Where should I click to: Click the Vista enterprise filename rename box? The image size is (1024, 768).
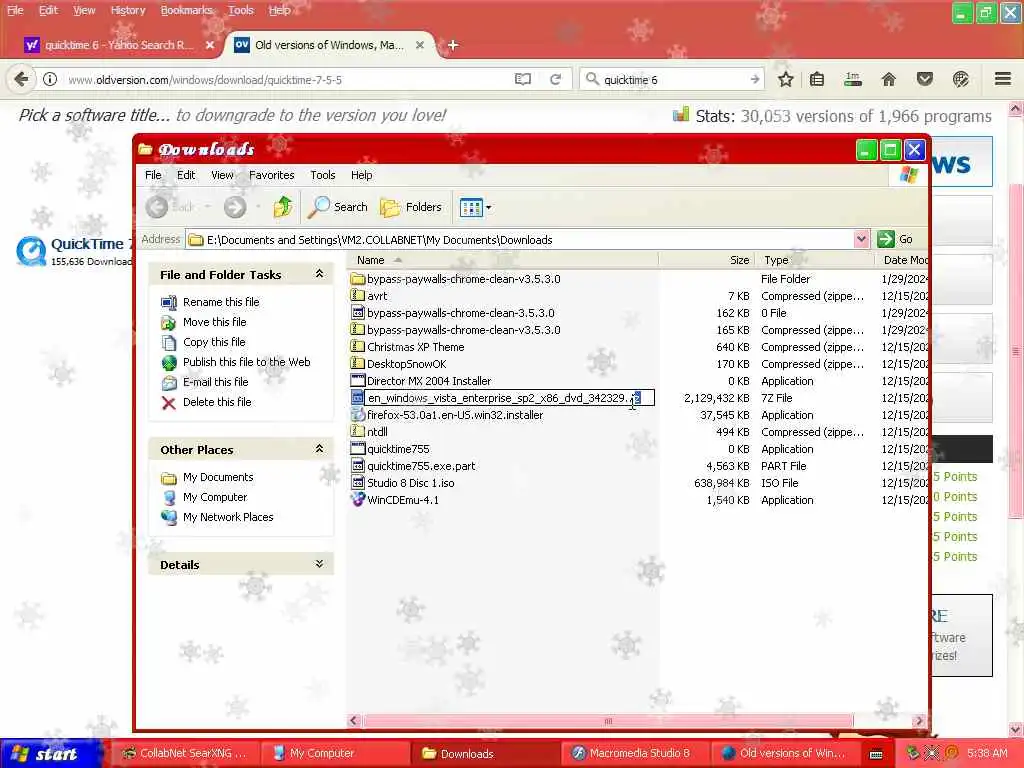click(x=509, y=398)
